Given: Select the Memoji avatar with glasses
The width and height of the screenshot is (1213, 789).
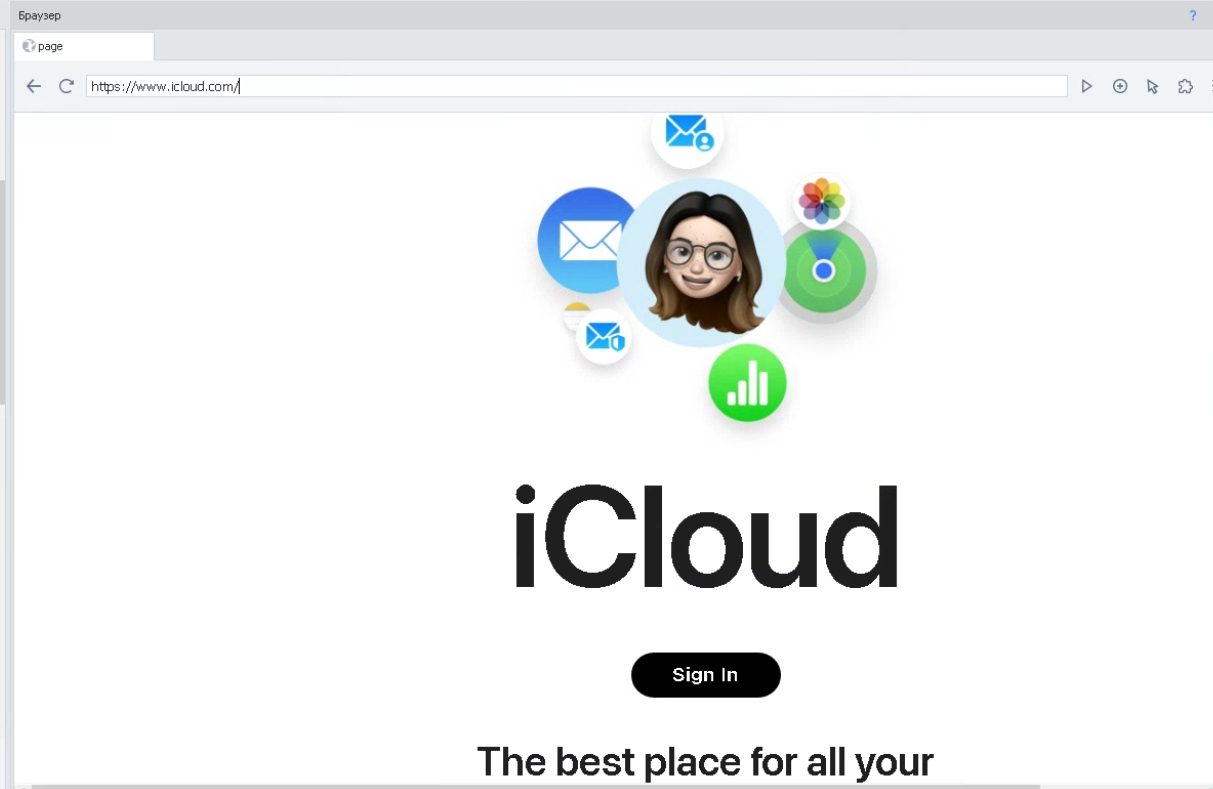Looking at the screenshot, I should tap(701, 262).
